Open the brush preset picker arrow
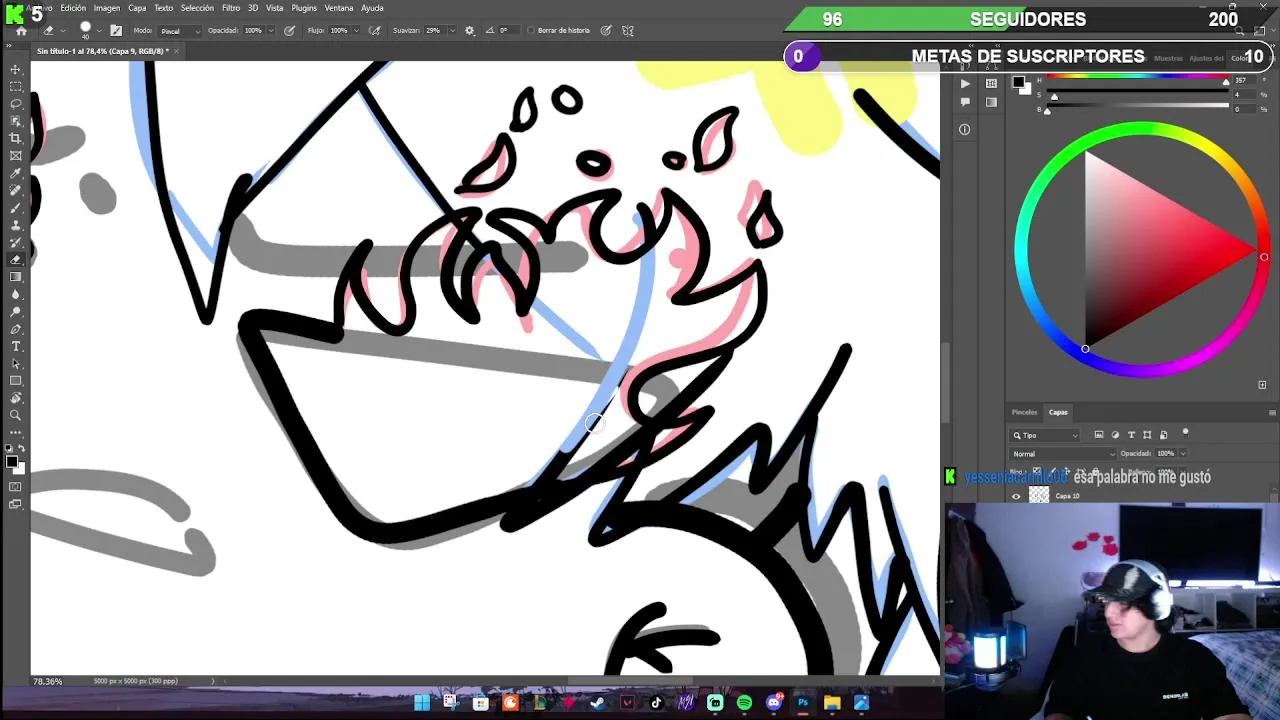The width and height of the screenshot is (1280, 720). (98, 31)
